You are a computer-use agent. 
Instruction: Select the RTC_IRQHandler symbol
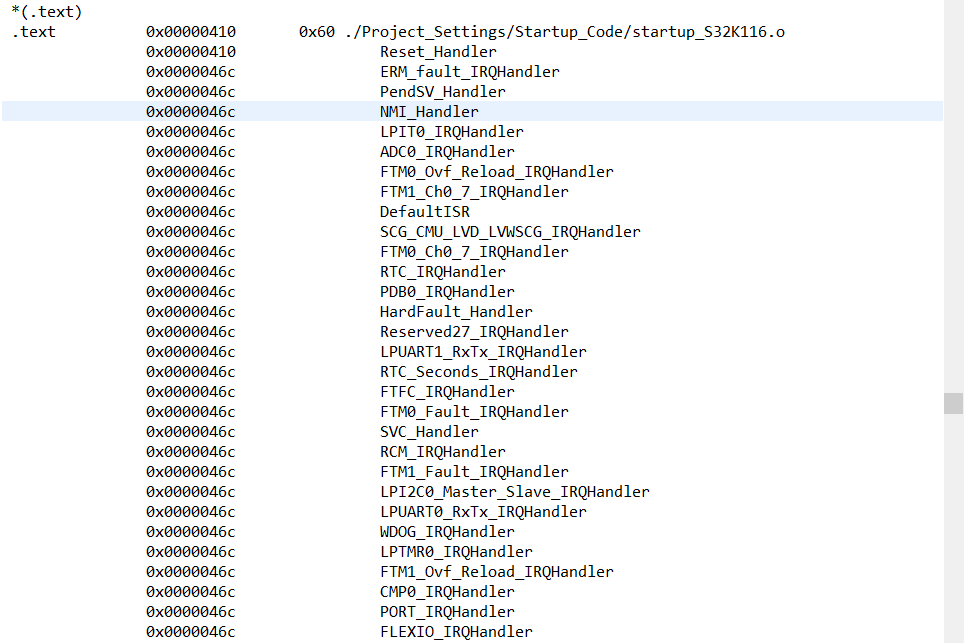pyautogui.click(x=443, y=272)
